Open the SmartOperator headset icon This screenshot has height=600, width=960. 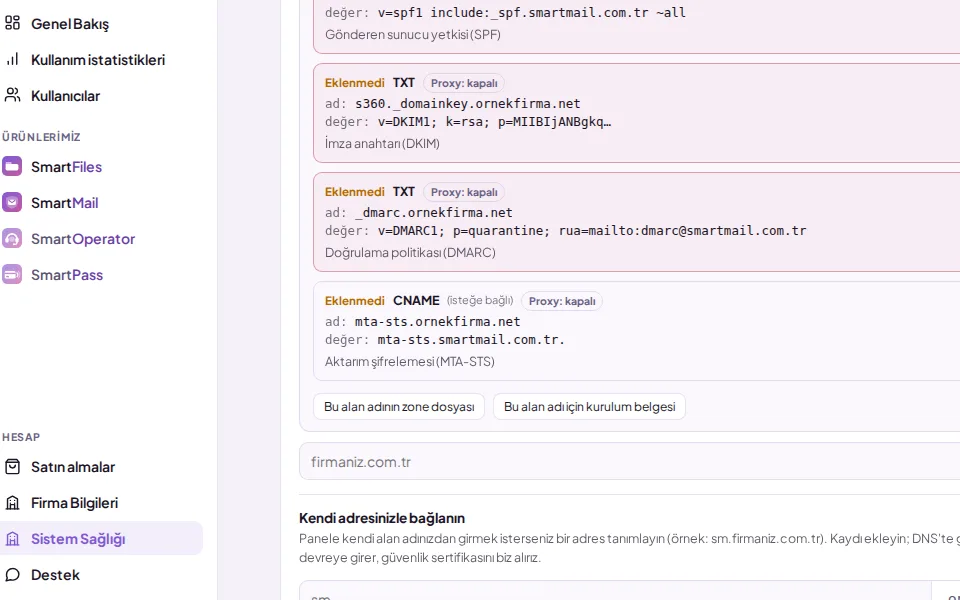[x=12, y=239]
